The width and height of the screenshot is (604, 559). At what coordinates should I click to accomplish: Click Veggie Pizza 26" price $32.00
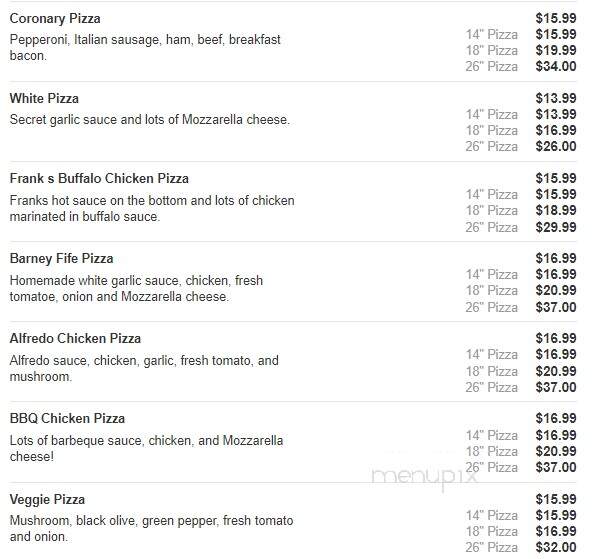(x=556, y=547)
